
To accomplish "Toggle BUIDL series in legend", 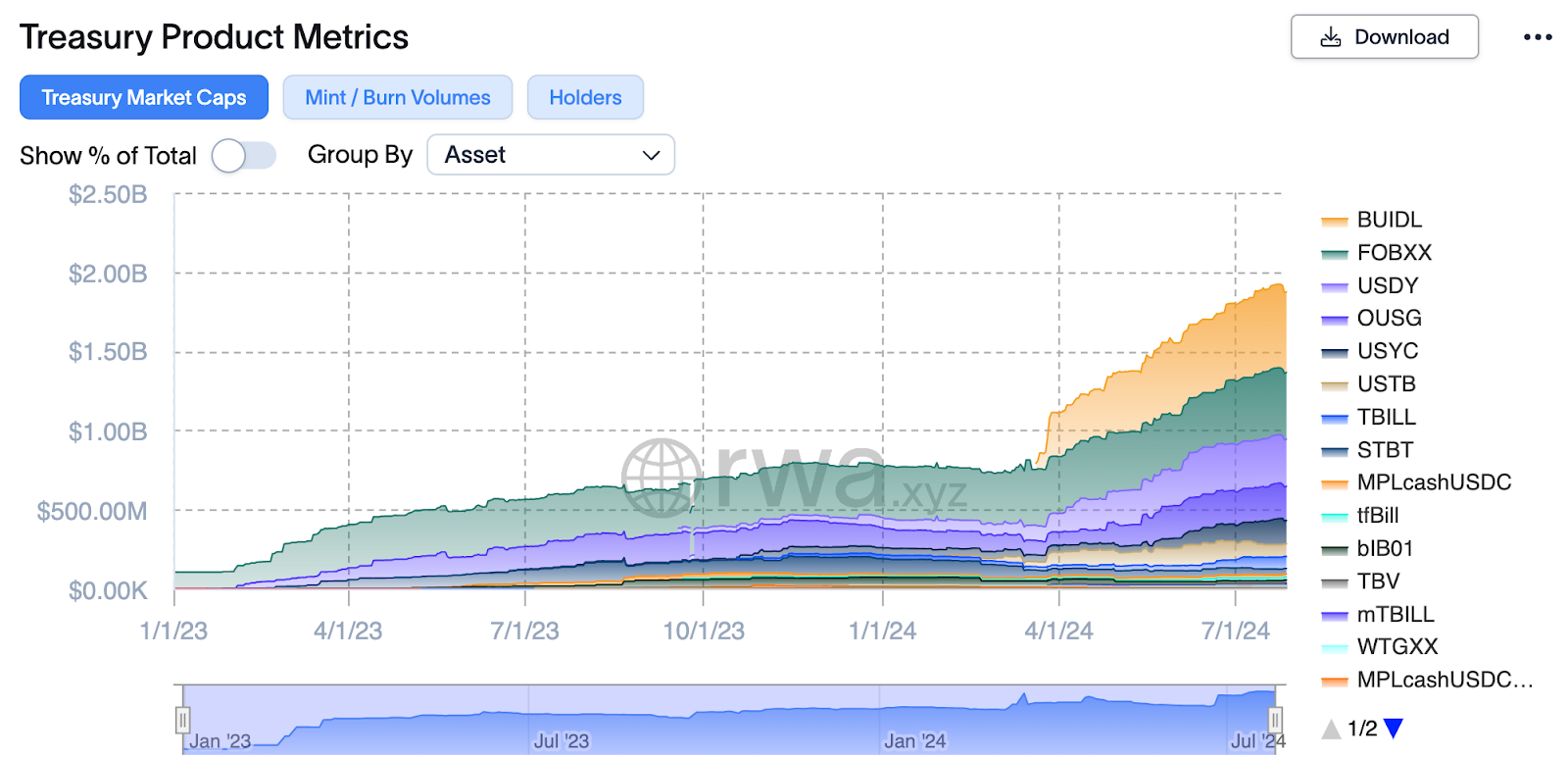I will point(1372,220).
